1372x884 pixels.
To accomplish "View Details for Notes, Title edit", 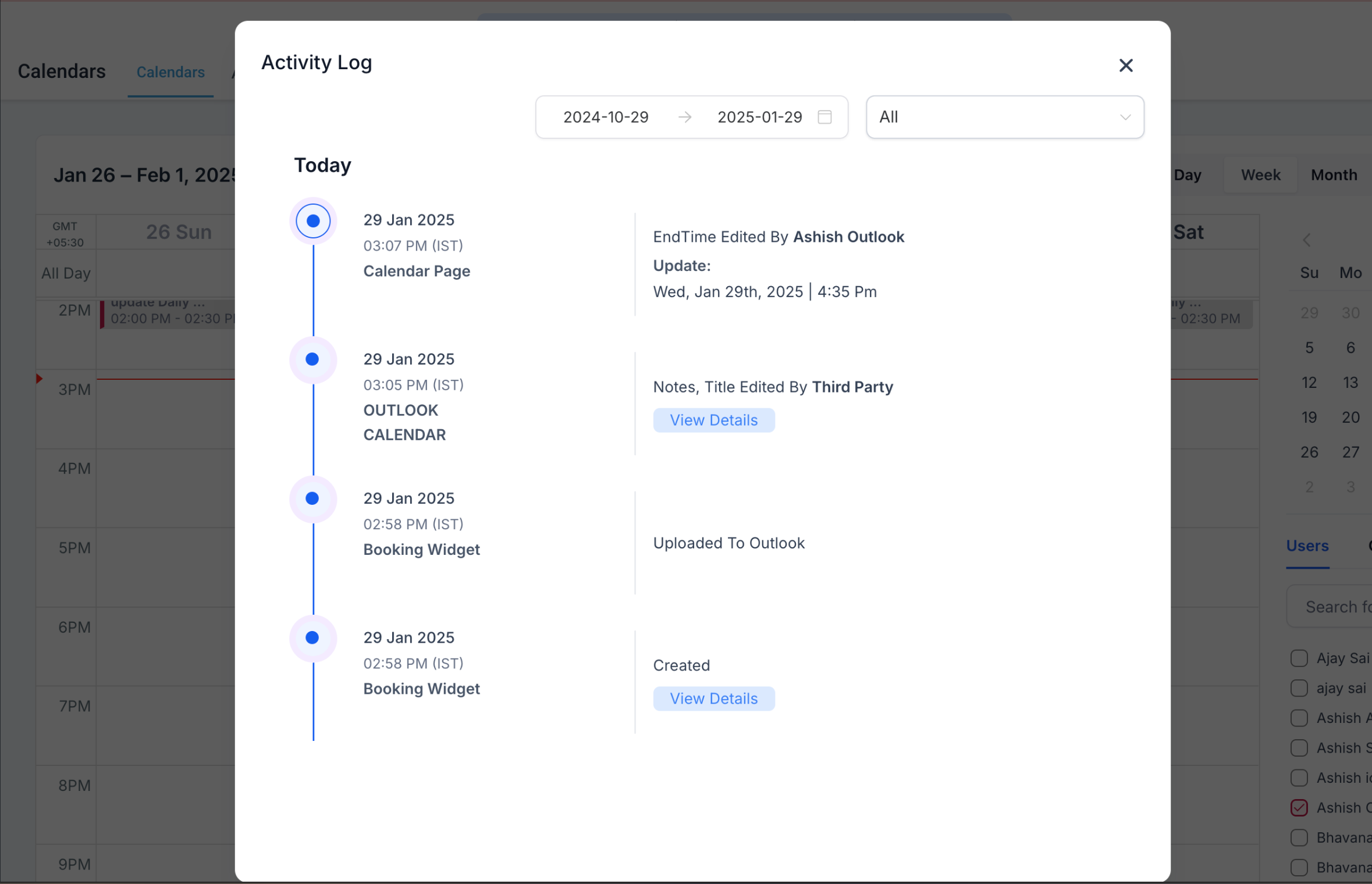I will tap(713, 420).
